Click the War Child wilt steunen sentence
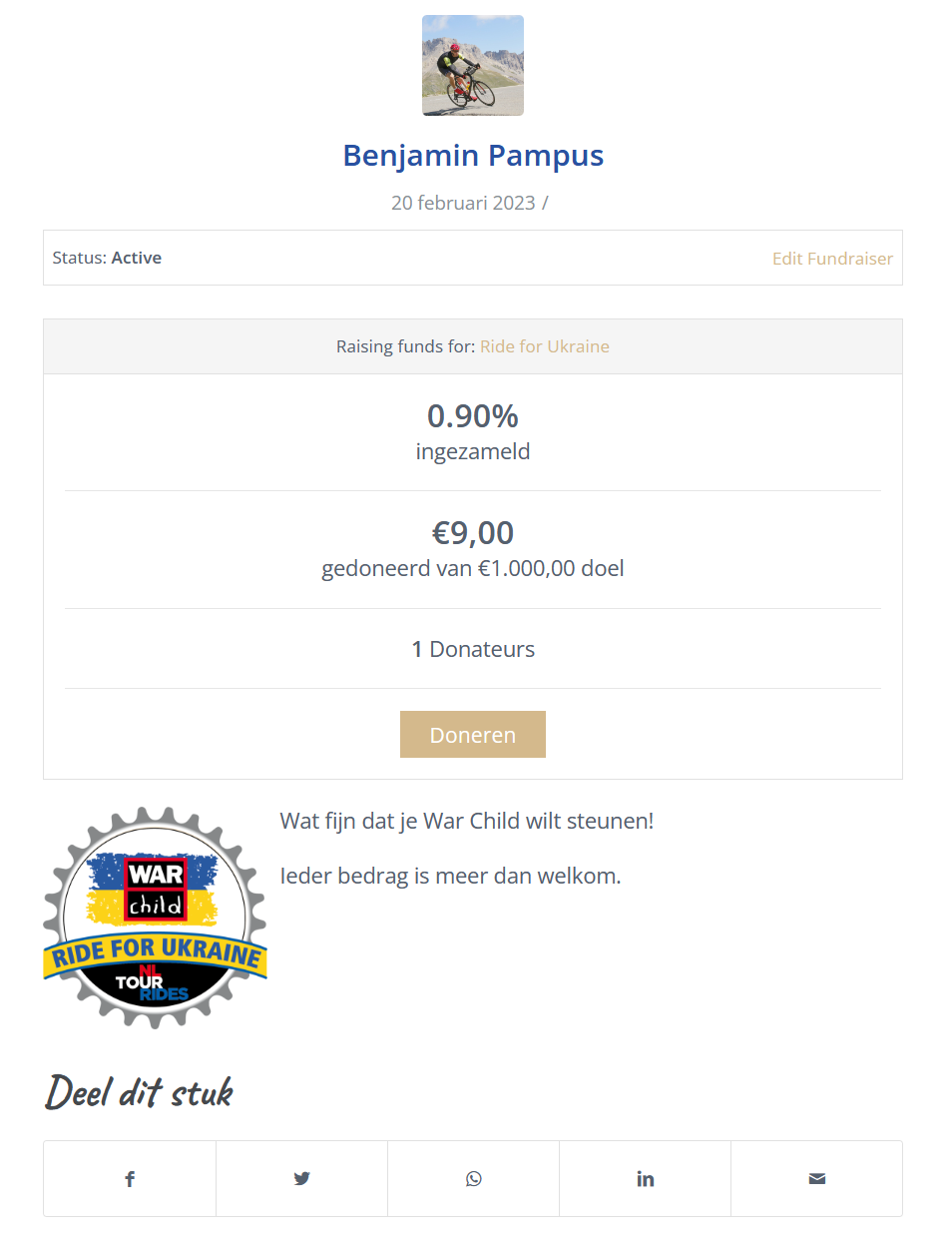Viewport: 952px width, 1241px height. click(x=466, y=821)
